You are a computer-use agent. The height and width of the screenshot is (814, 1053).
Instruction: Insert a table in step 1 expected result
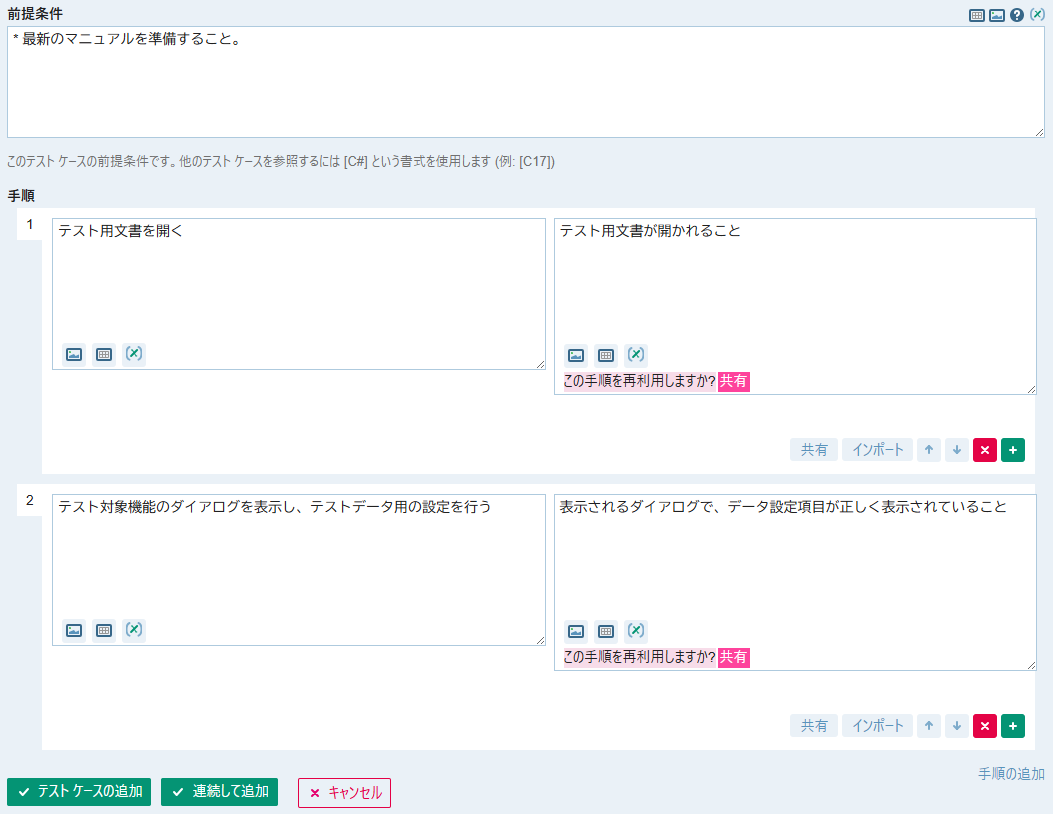pos(605,355)
